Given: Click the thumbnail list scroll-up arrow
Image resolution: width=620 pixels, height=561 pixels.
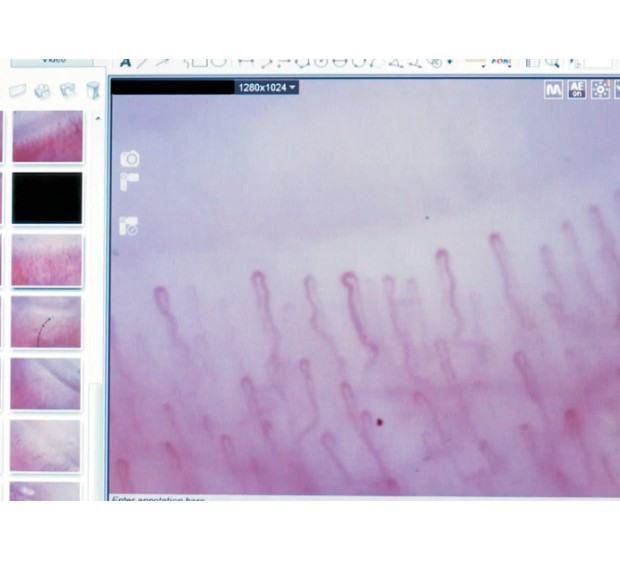Looking at the screenshot, I should pos(98,118).
